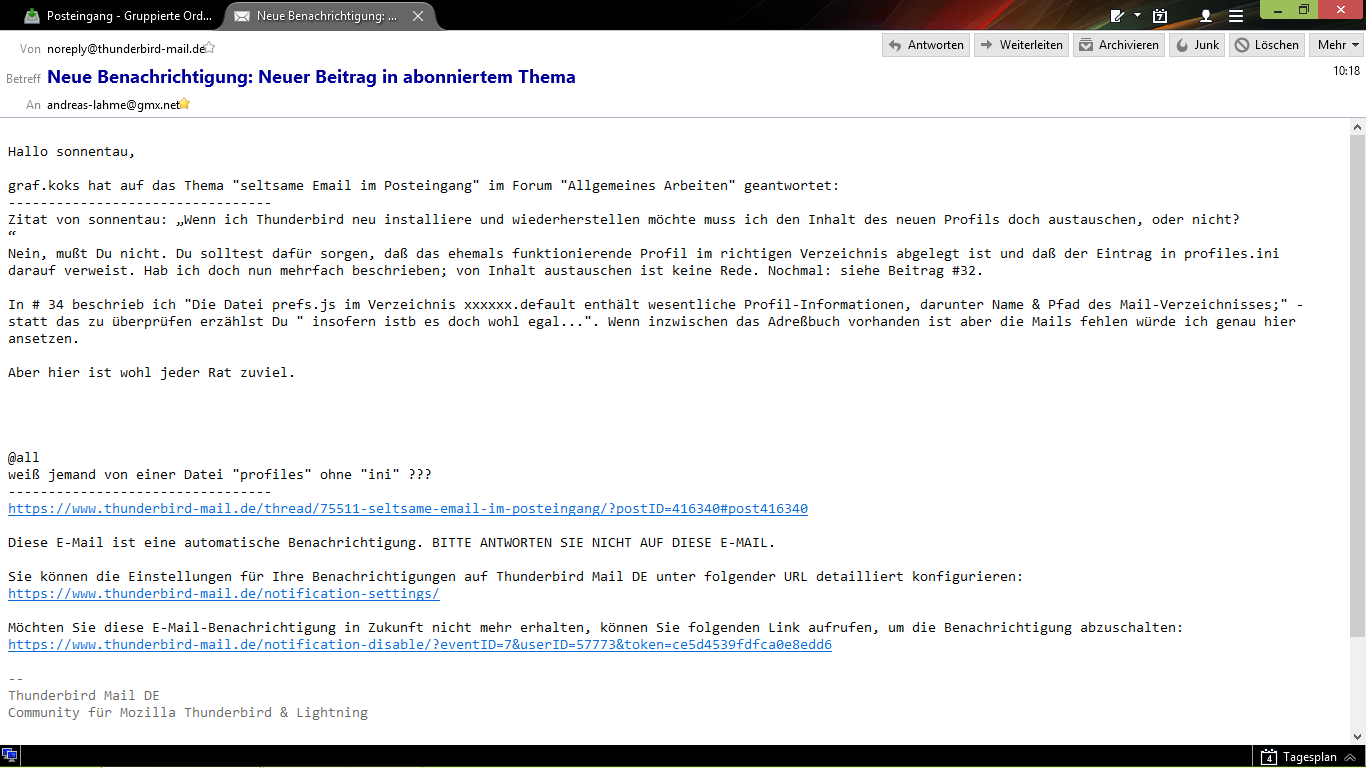Restore down the Thunderbird window
1366x768 pixels.
pyautogui.click(x=1304, y=9)
